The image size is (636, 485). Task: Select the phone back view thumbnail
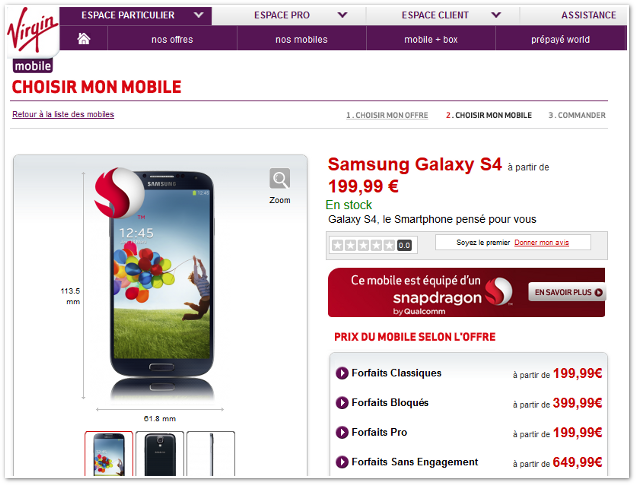pyautogui.click(x=160, y=454)
